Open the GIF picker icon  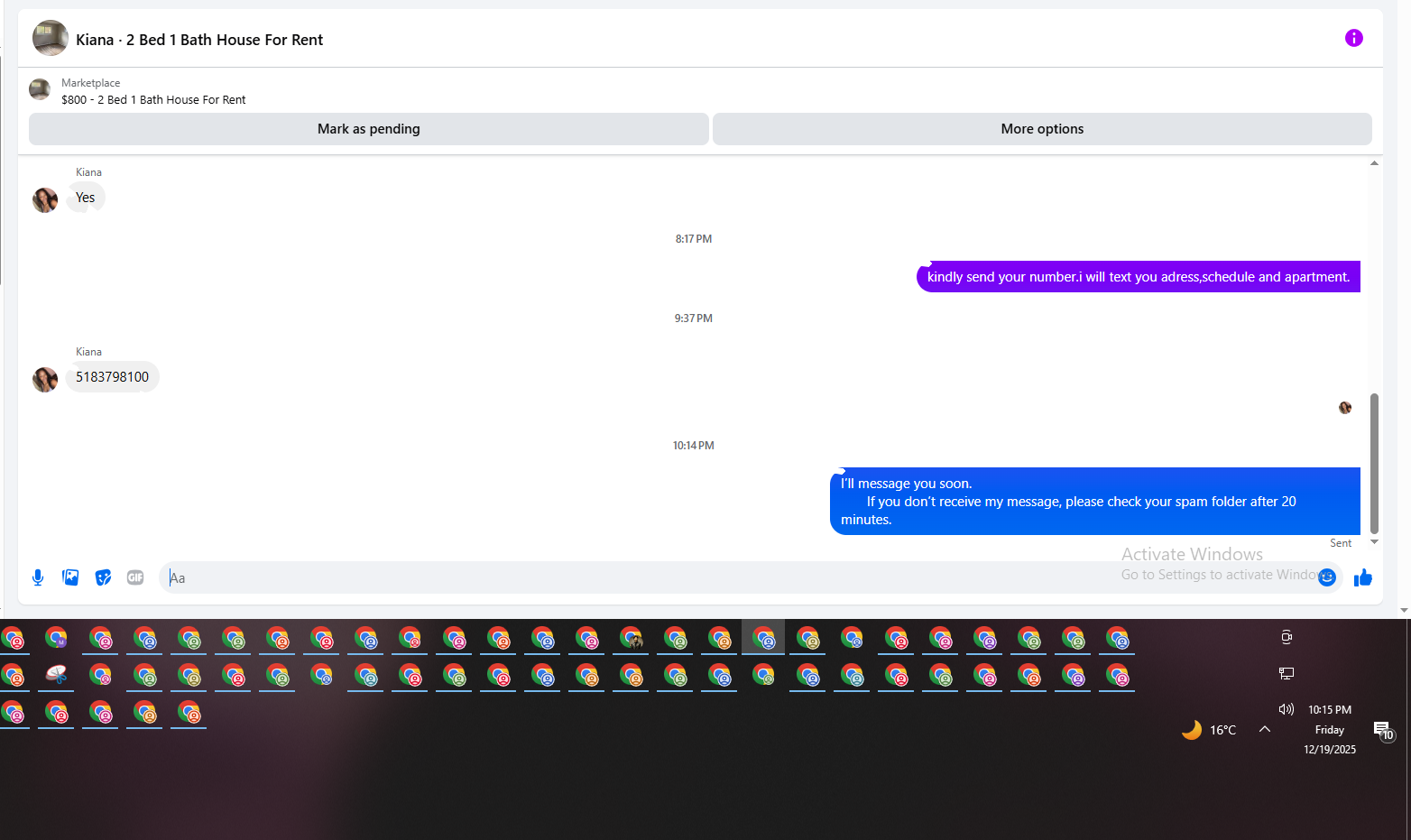tap(135, 577)
